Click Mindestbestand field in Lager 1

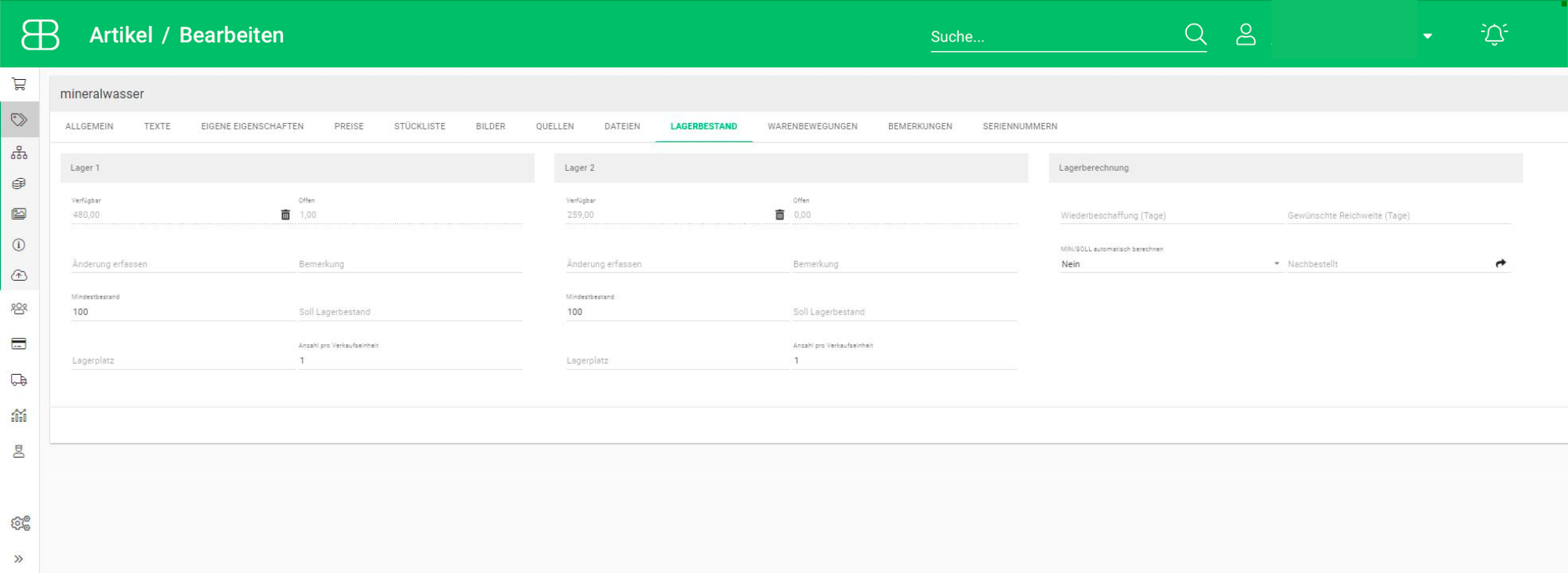coord(183,312)
